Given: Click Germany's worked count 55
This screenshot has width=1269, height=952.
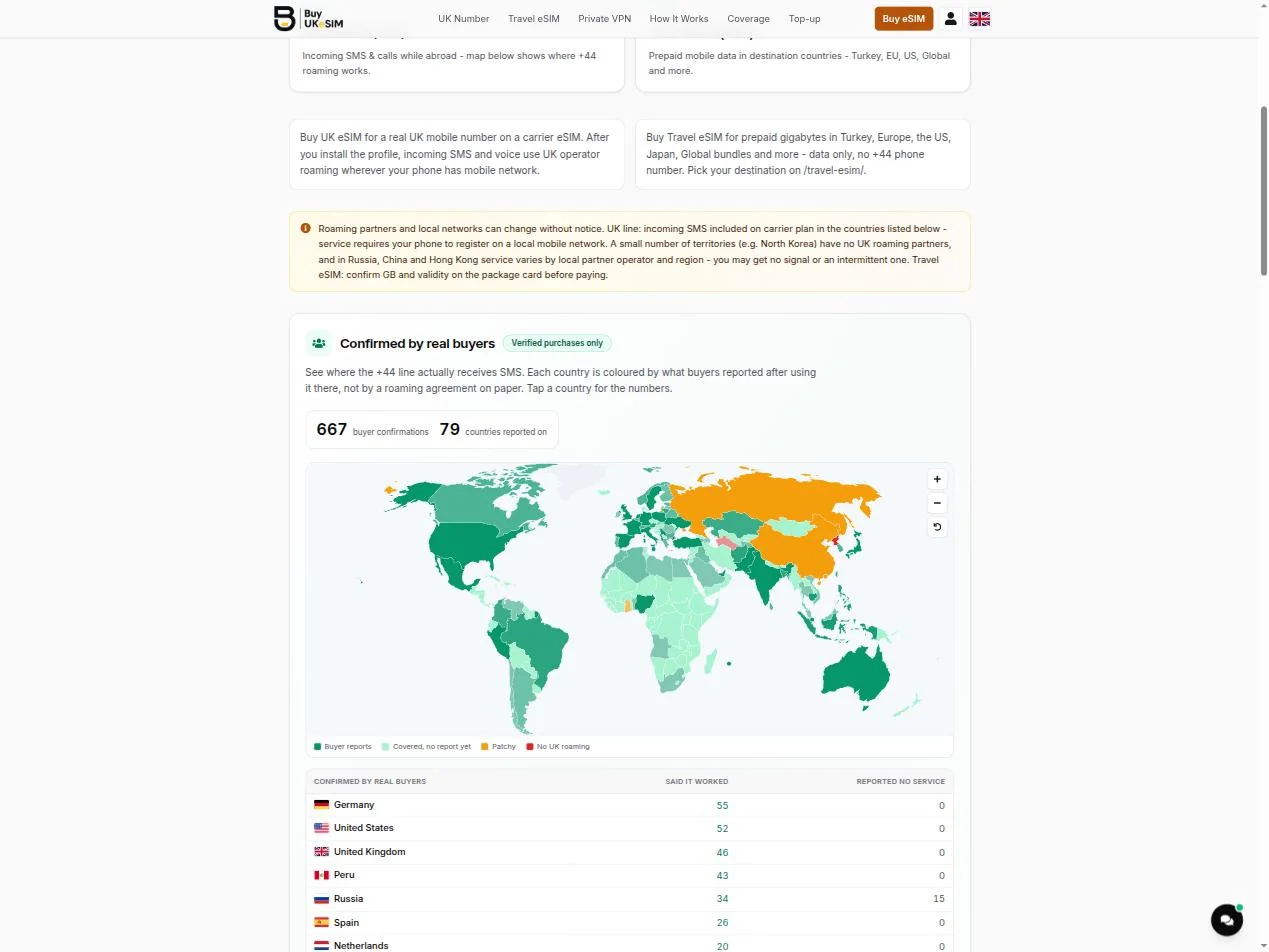Looking at the screenshot, I should (x=722, y=805).
